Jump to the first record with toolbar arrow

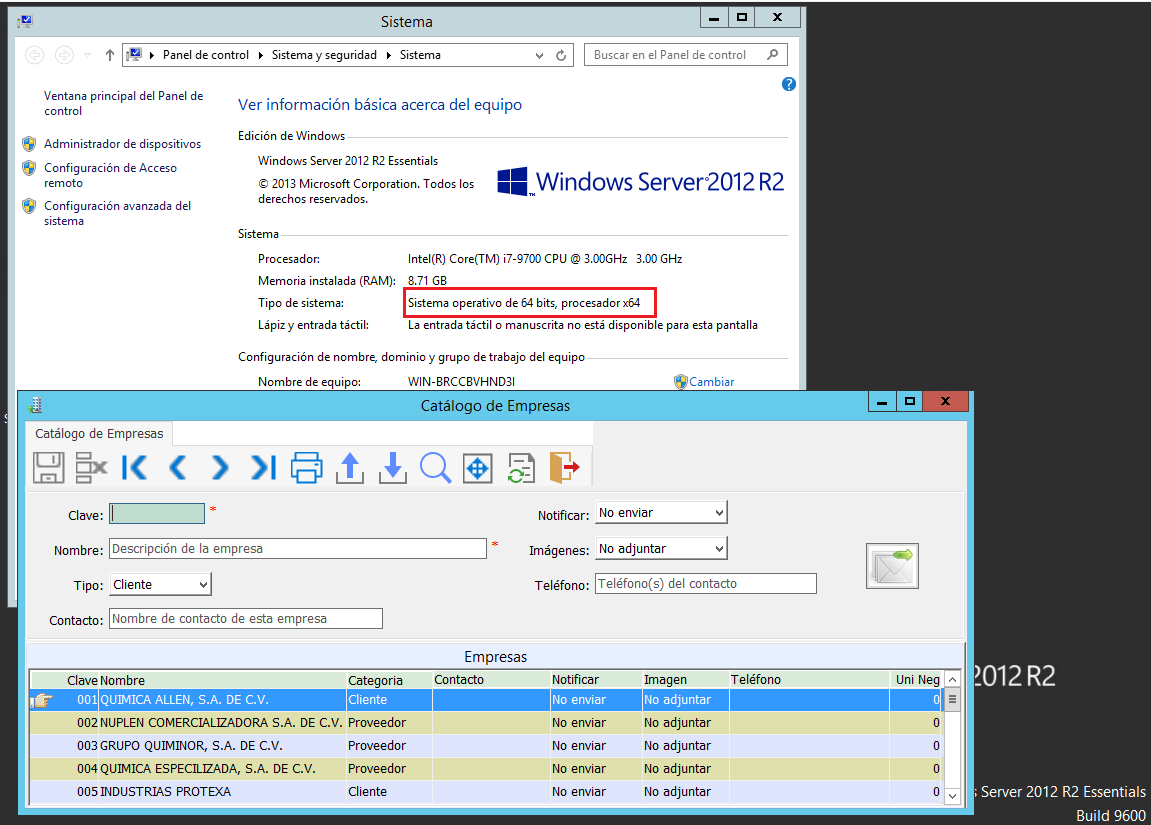134,468
